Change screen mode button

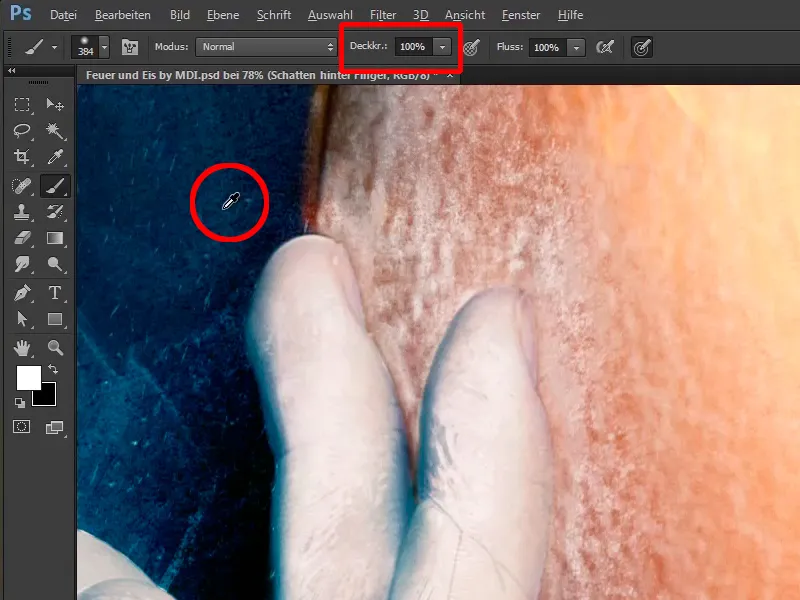(55, 427)
